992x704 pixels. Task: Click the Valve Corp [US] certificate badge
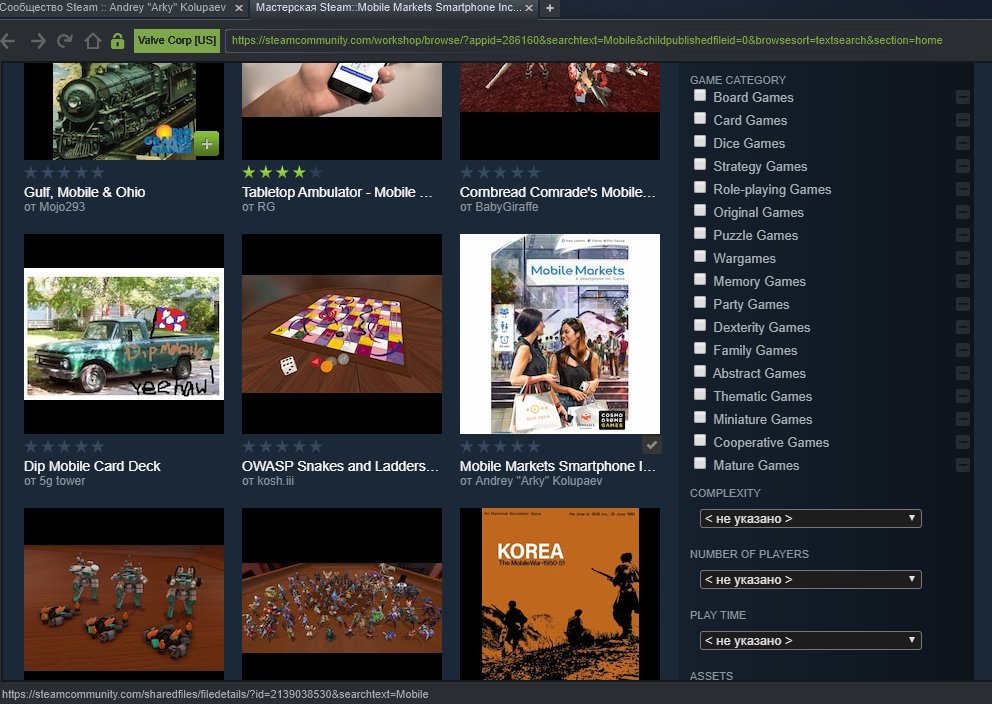tap(177, 40)
